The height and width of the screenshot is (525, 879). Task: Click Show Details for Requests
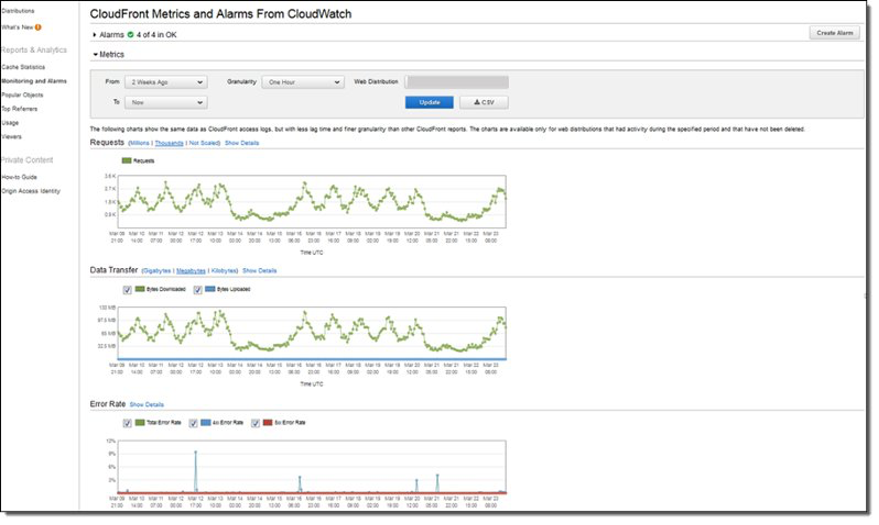click(242, 143)
